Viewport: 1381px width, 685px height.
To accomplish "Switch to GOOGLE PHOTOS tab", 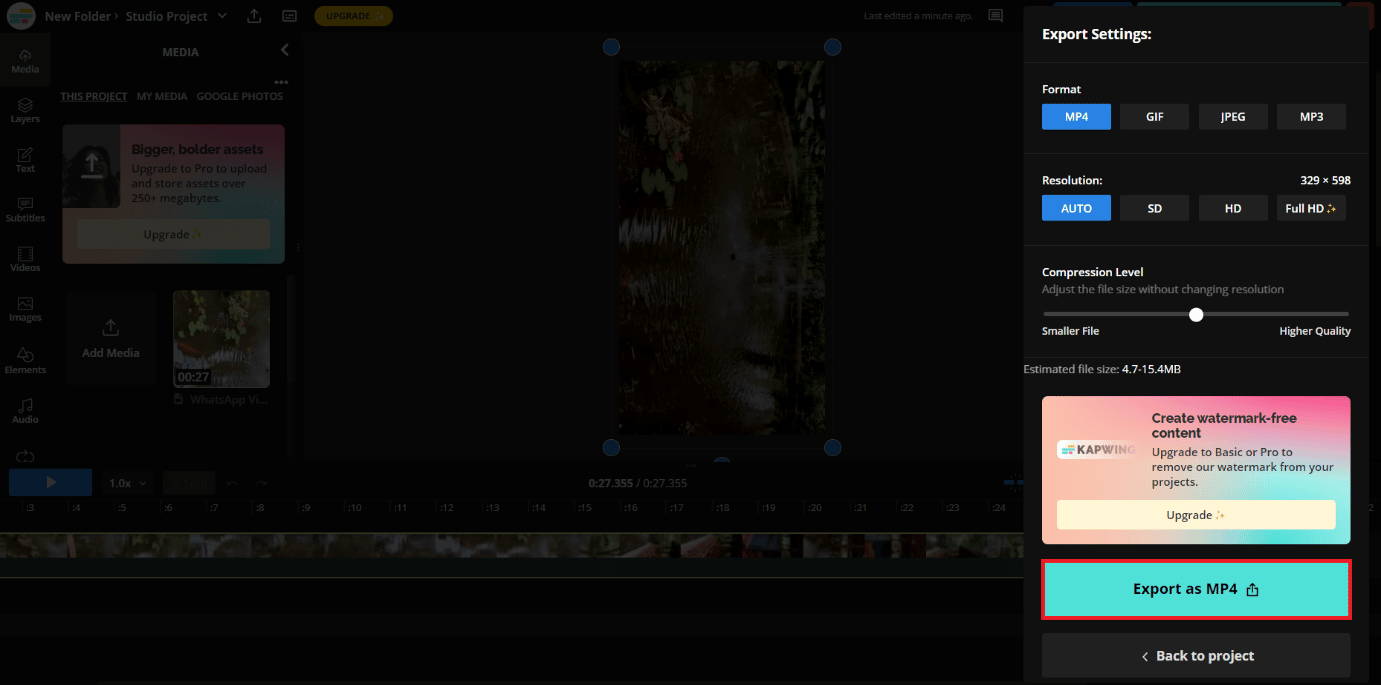I will click(x=240, y=96).
